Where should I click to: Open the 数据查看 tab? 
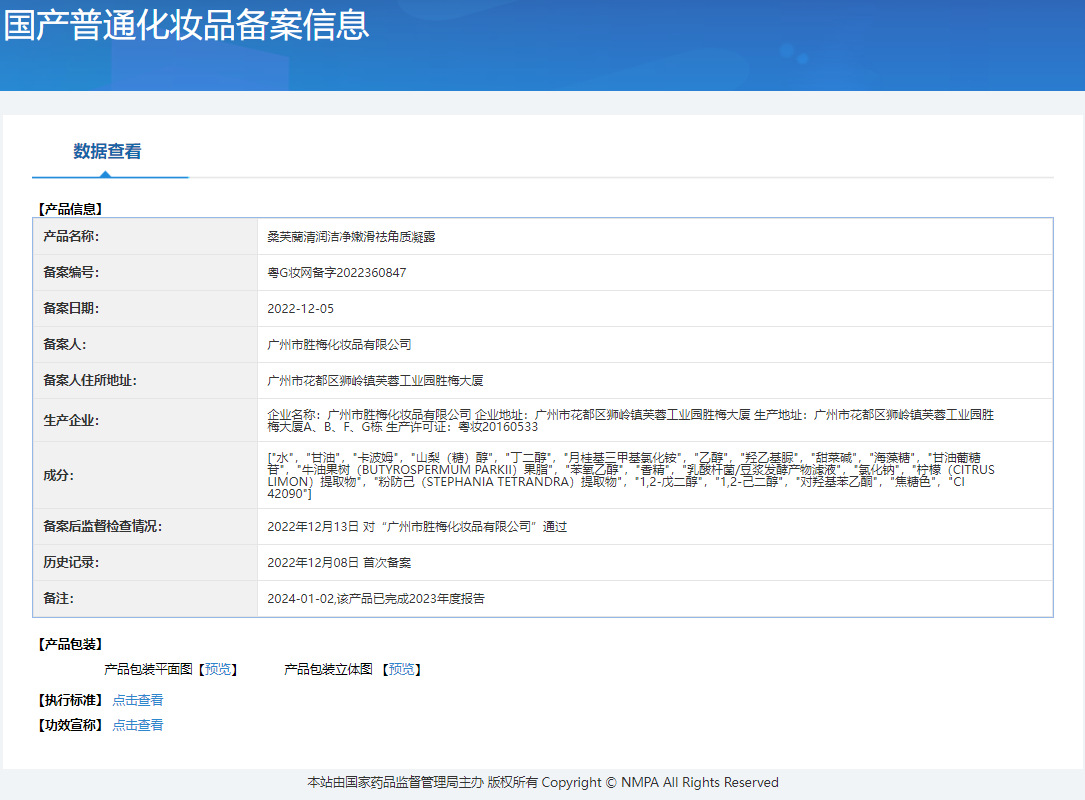click(107, 151)
